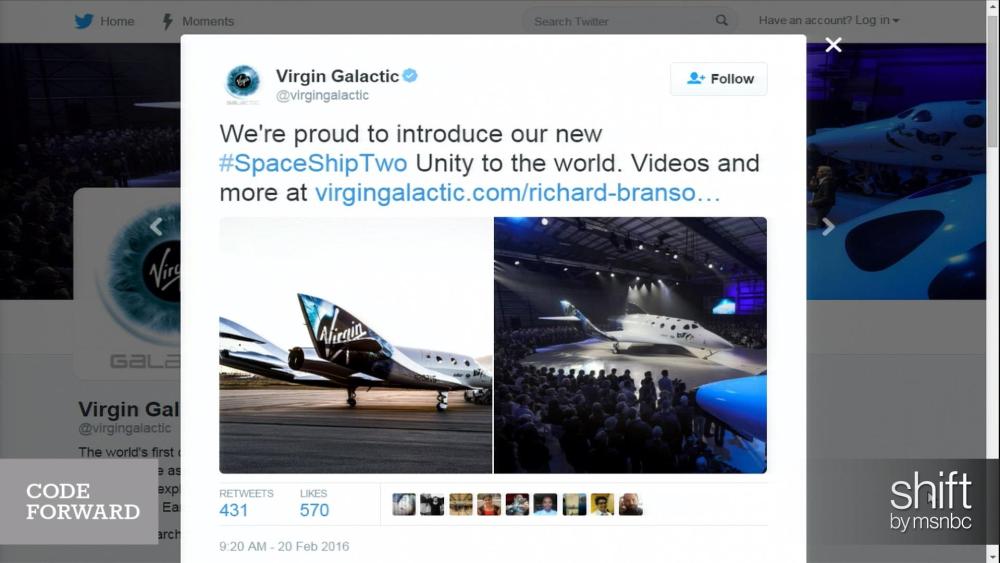
Task: Click Virgin Galactic's verified badge
Action: pos(410,76)
